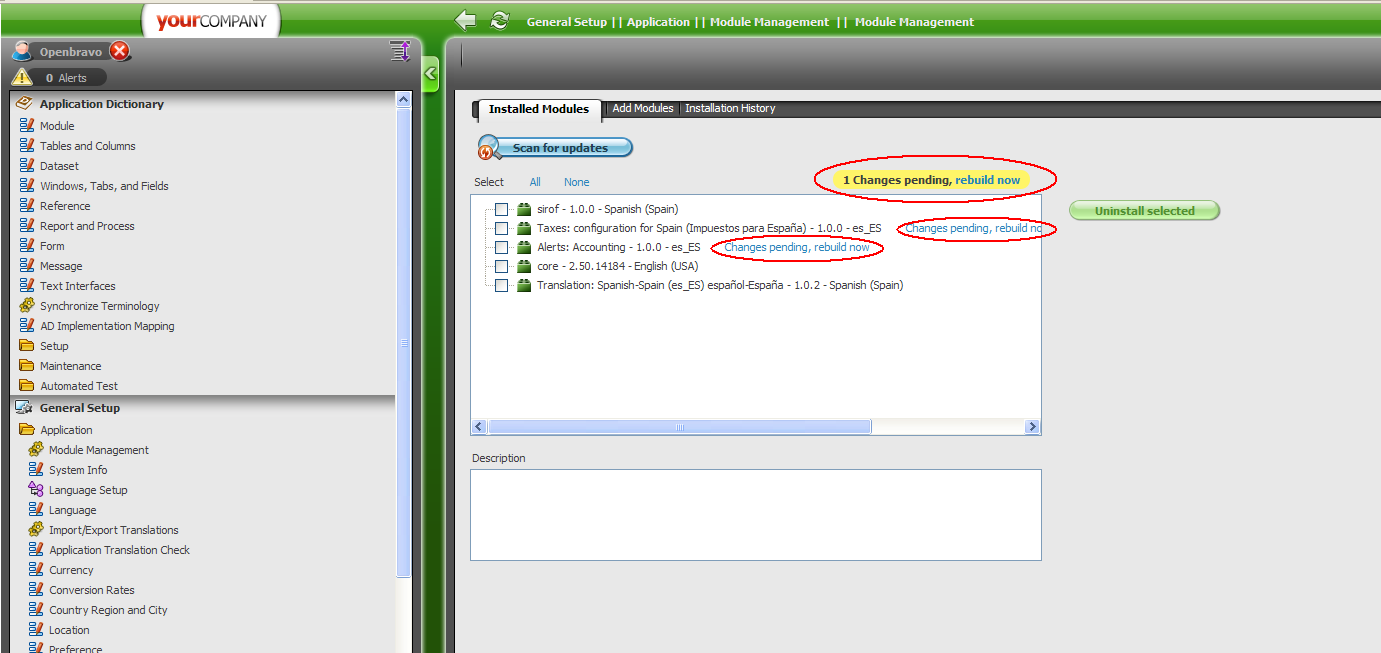
Task: Click the expand menu icon above sidebar
Action: [x=399, y=51]
